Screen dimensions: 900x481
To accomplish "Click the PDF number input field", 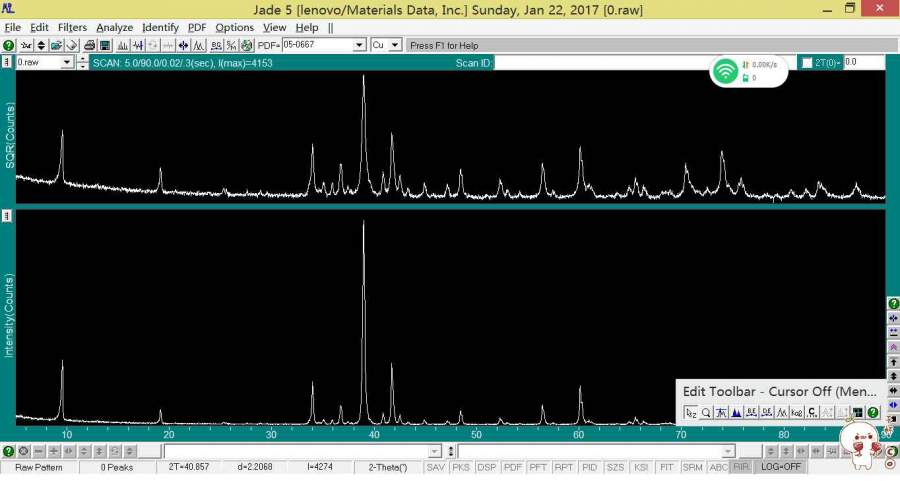I will pyautogui.click(x=317, y=45).
